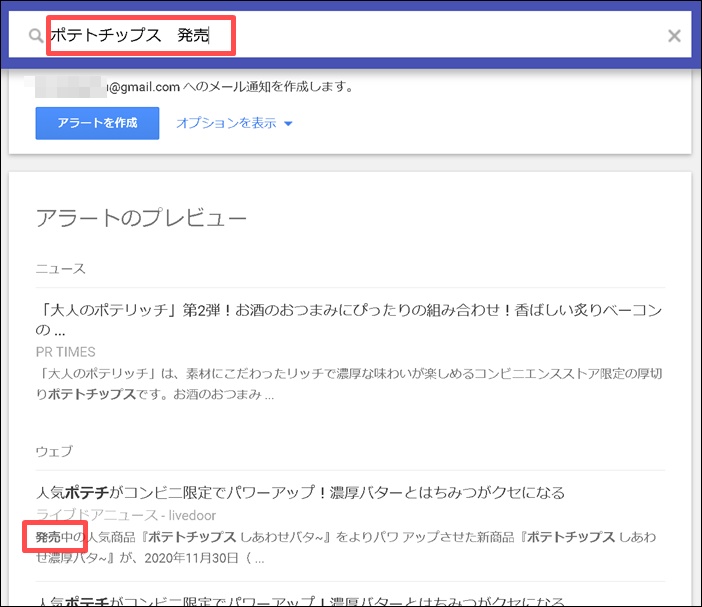702x607 pixels.
Task: Focus the ポテトチップス 発売 search field
Action: (x=400, y=36)
